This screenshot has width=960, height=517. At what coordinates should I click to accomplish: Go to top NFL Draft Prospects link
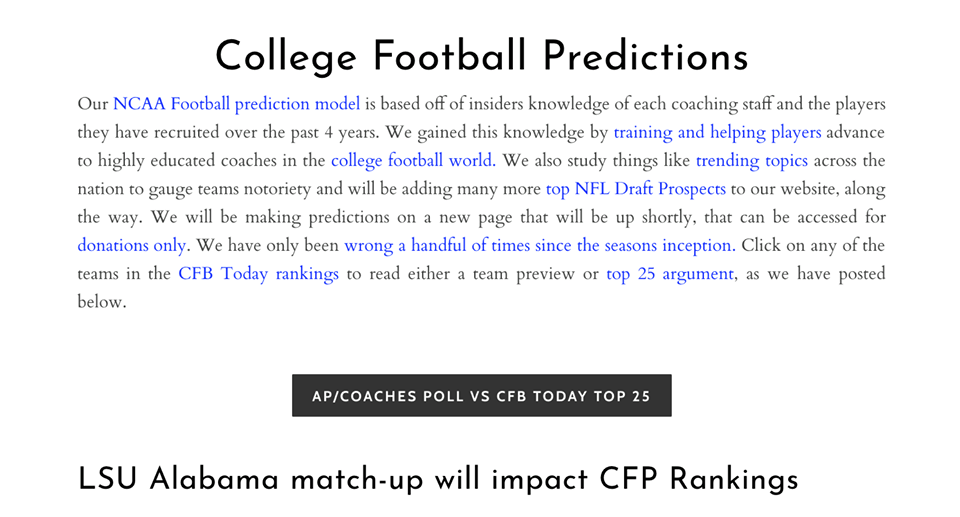[x=636, y=189]
